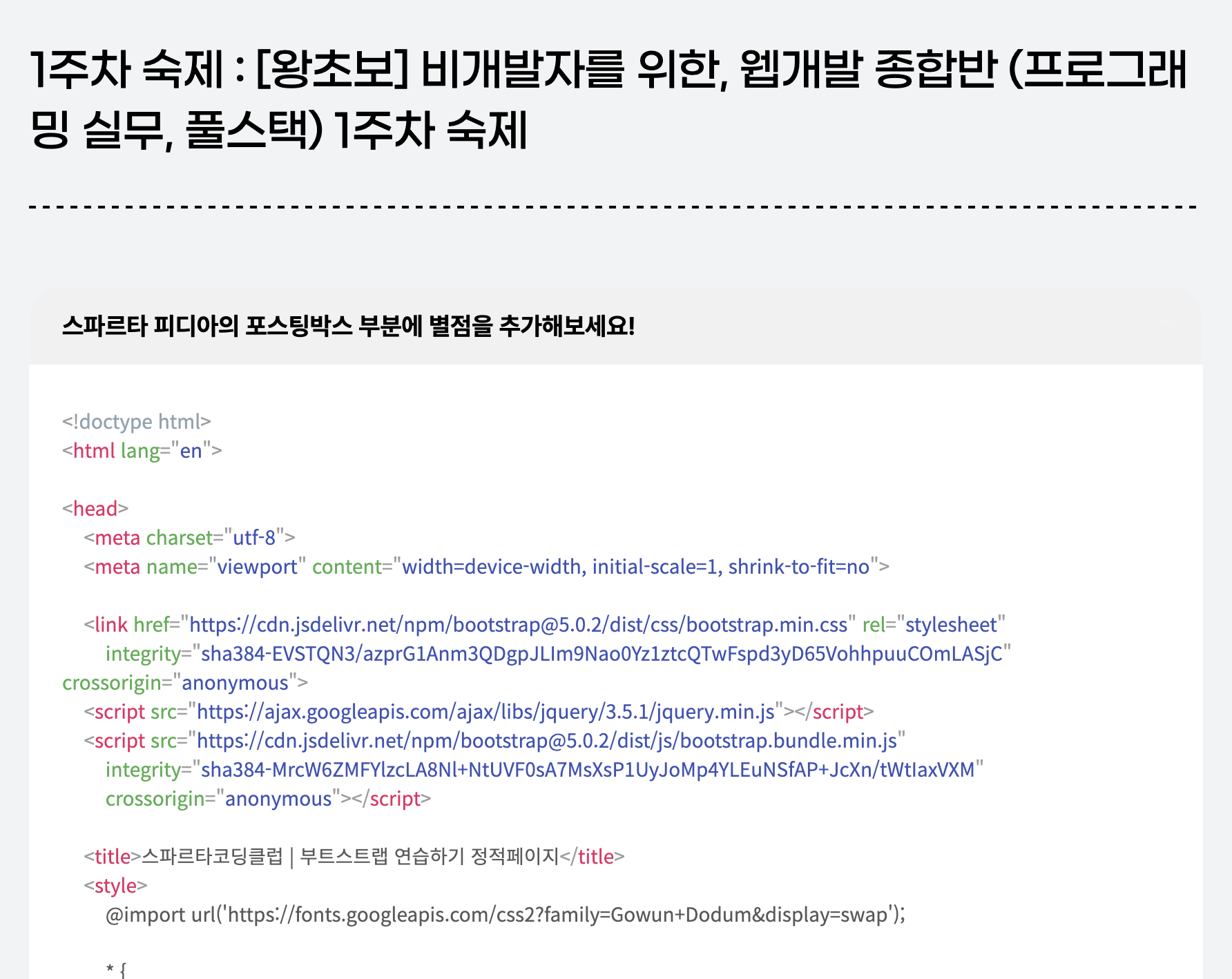
Task: Click the '<!doctype html>' code line
Action: [137, 421]
